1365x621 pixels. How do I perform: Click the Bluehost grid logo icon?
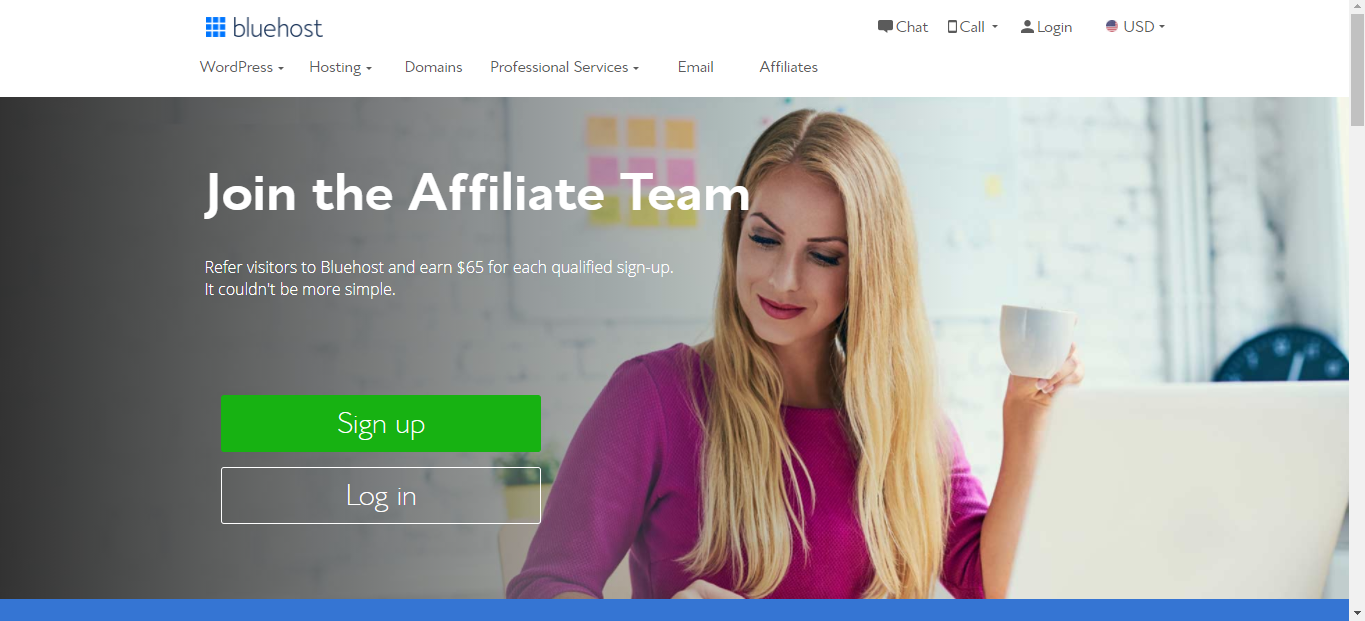tap(216, 27)
